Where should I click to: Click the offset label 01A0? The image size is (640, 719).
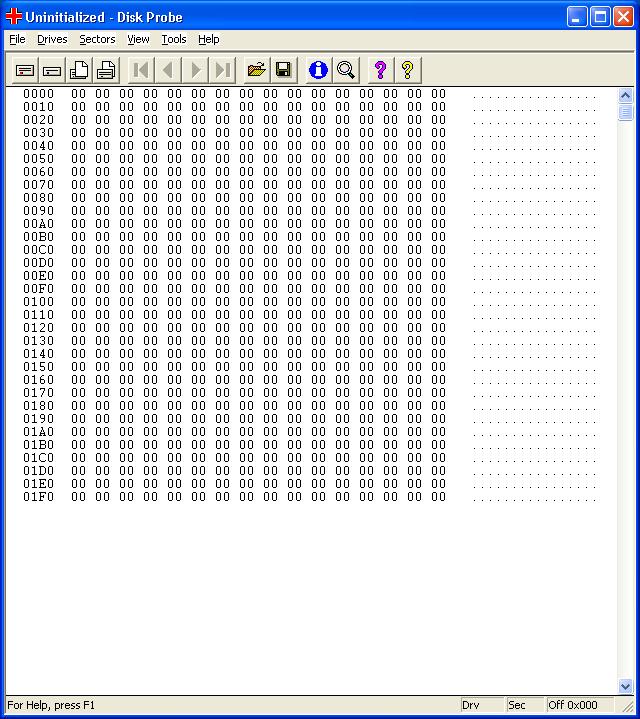tap(39, 432)
